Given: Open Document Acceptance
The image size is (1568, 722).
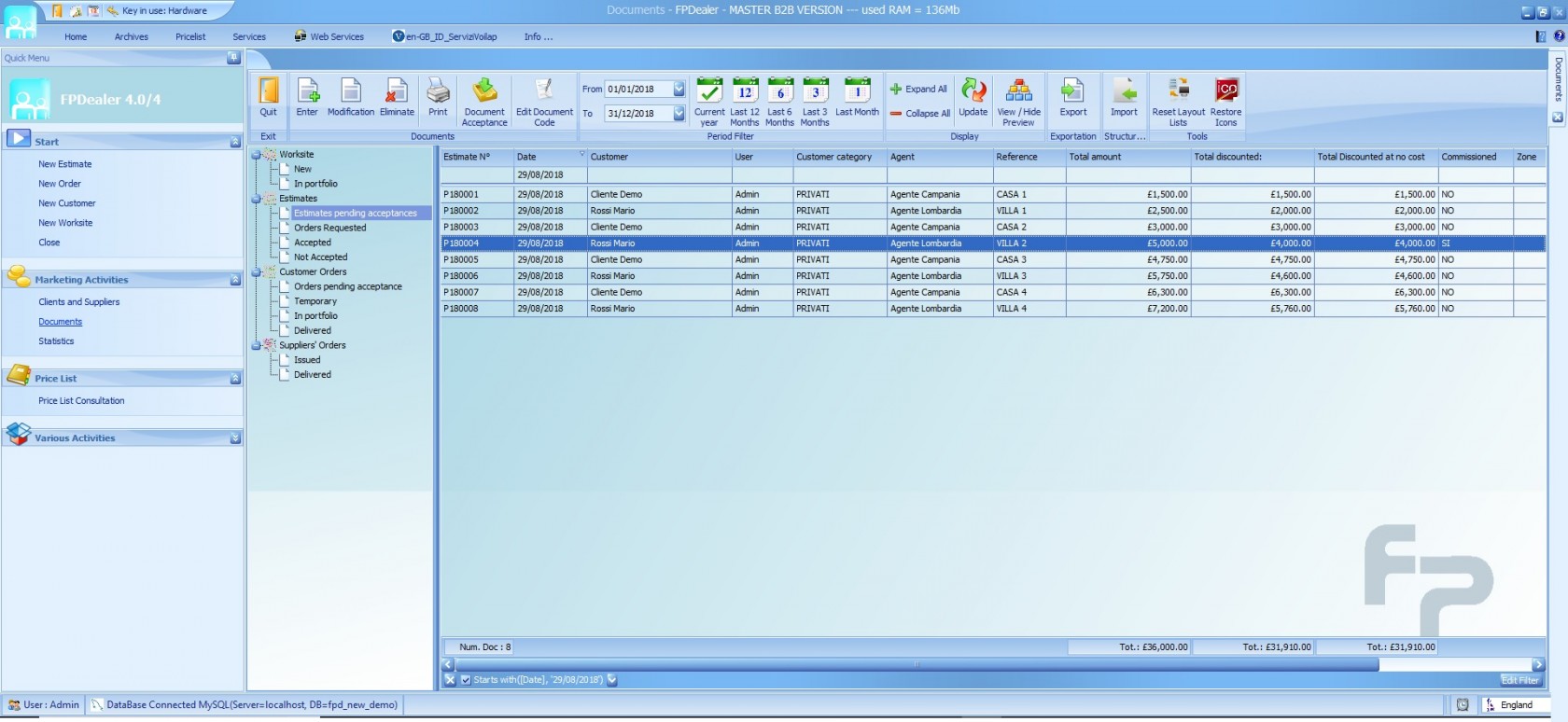Looking at the screenshot, I should coord(484,102).
